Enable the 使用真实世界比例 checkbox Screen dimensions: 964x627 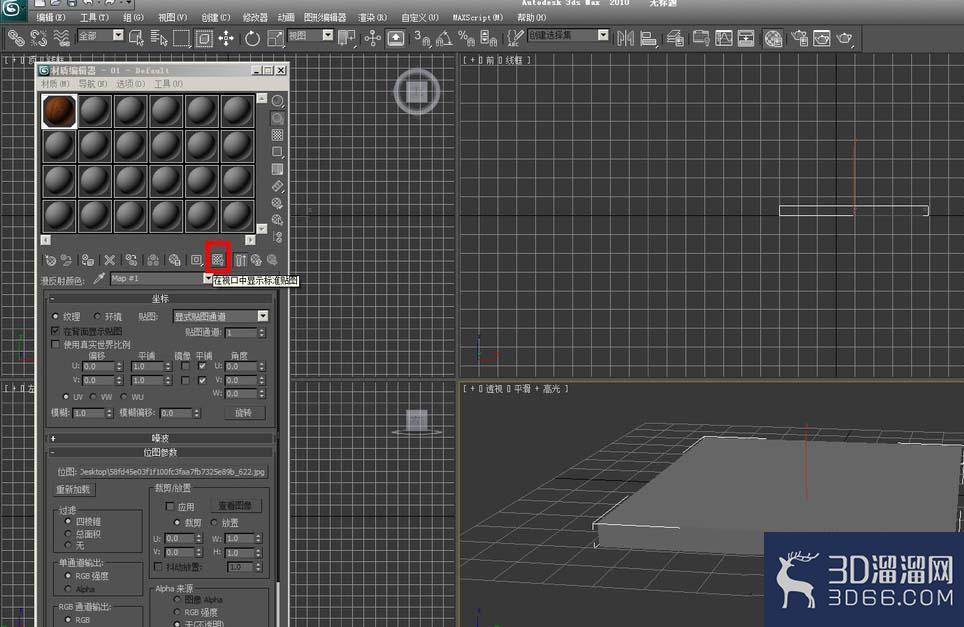(x=56, y=344)
